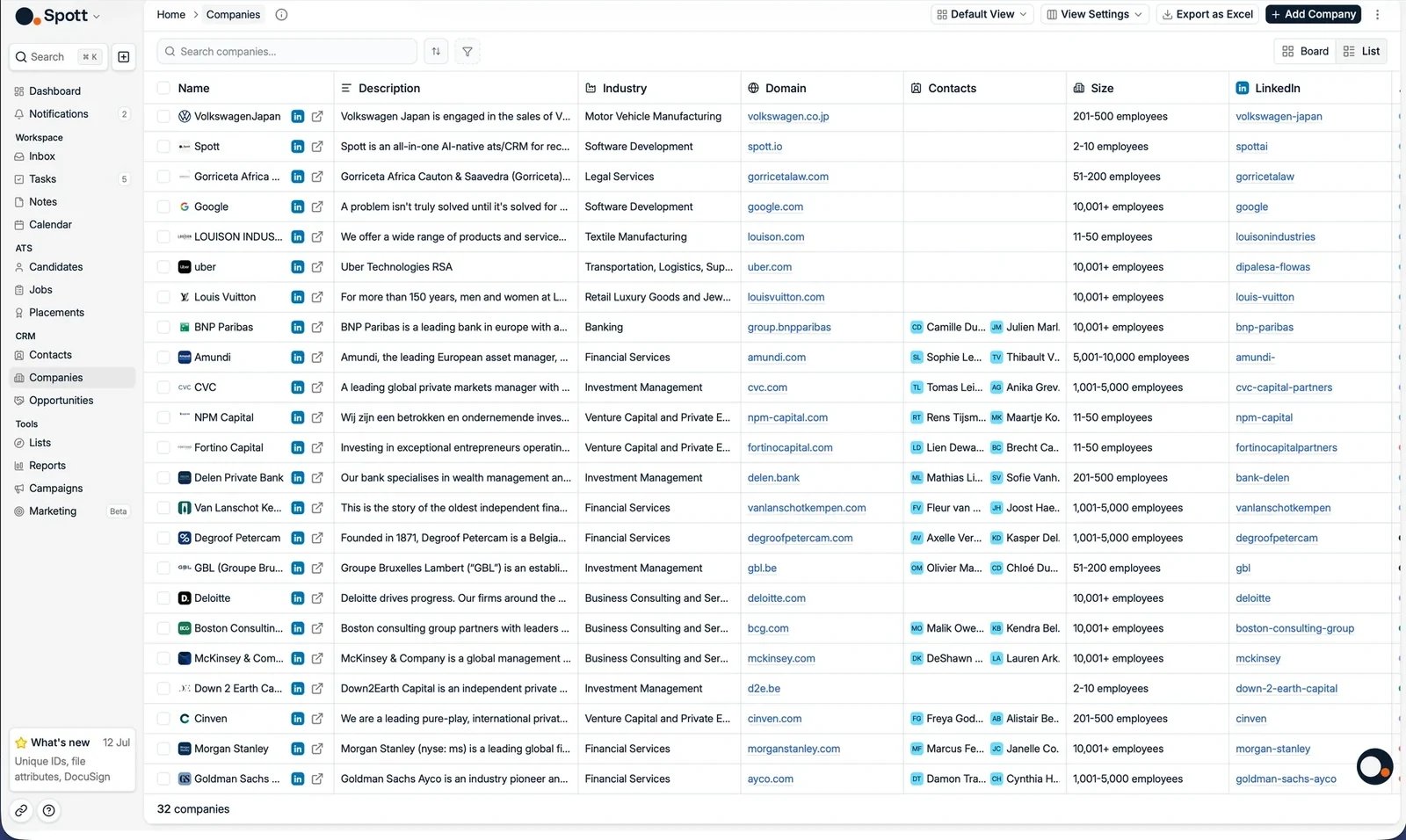Screen dimensions: 1406x840
Task: Check the Goldman Sachs row checkbox
Action: pyautogui.click(x=163, y=778)
